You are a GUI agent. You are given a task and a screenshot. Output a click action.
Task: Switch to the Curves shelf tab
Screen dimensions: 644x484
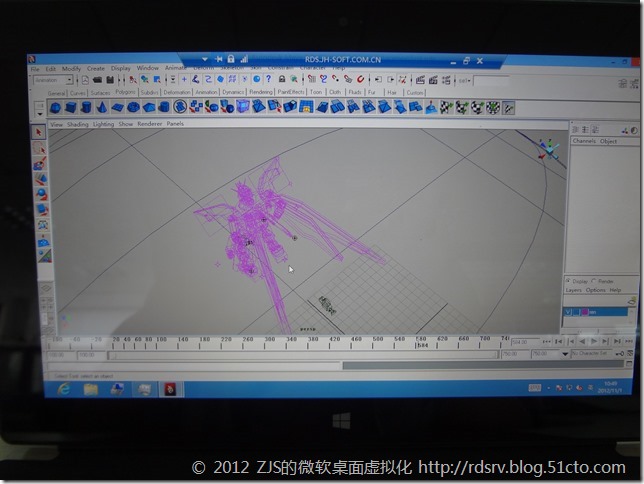coord(78,93)
